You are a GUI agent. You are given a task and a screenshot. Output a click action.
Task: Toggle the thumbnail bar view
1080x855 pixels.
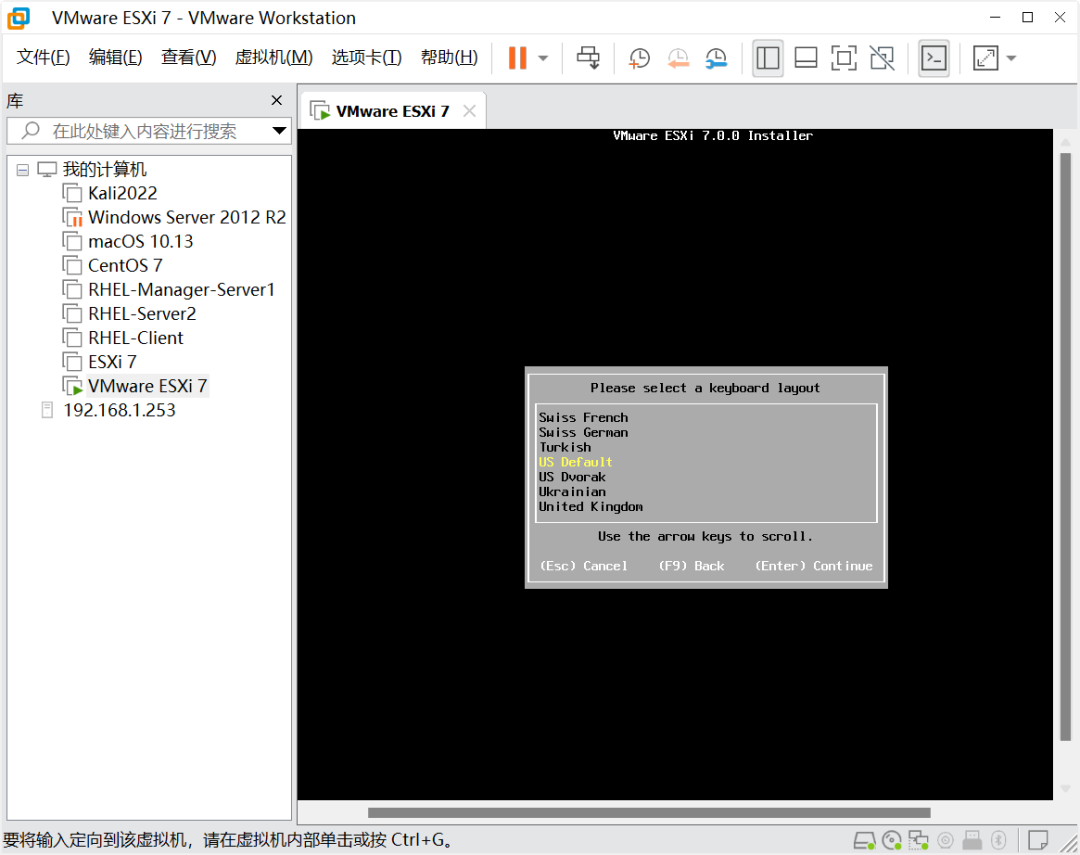[x=806, y=58]
